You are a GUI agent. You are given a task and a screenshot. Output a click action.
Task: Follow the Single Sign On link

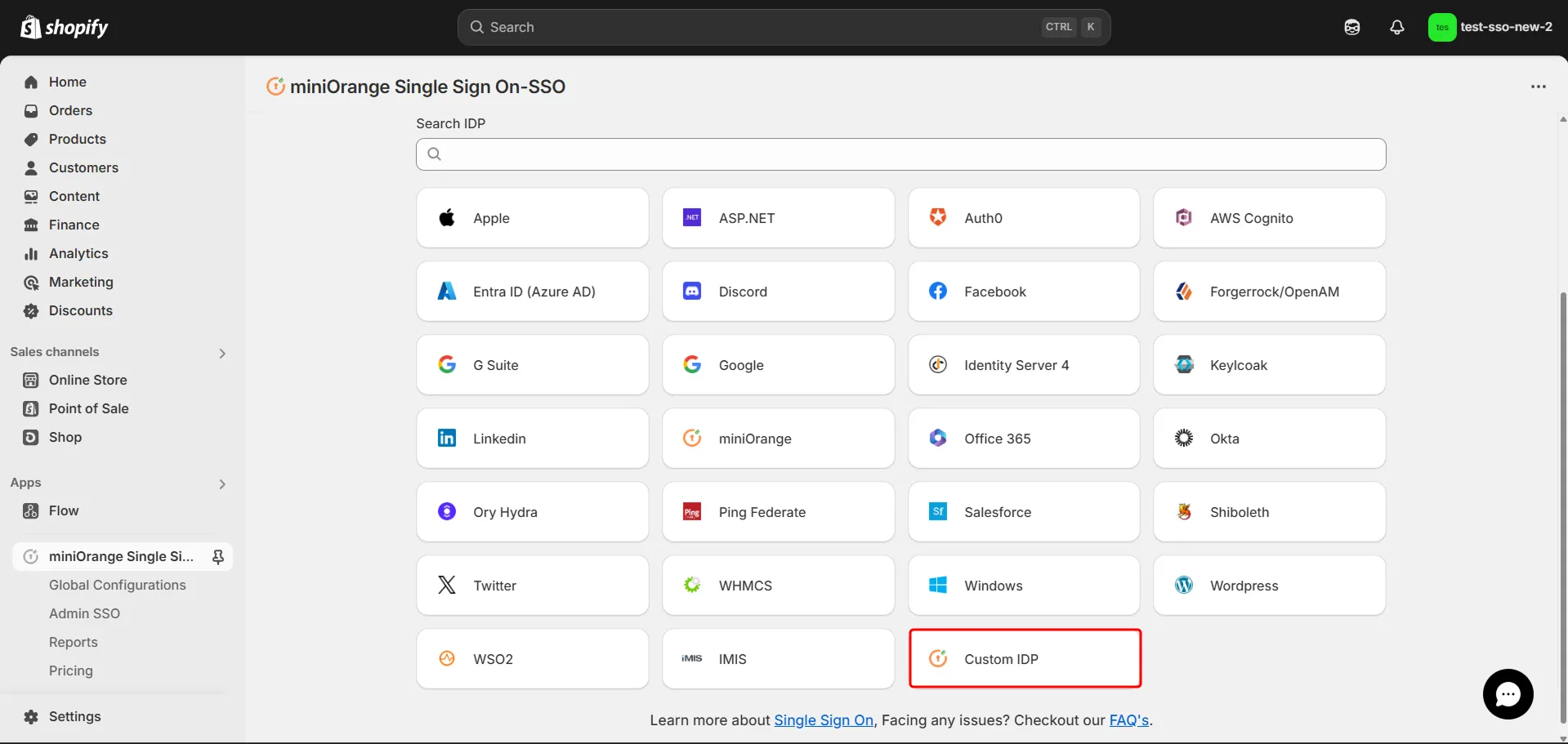point(824,720)
